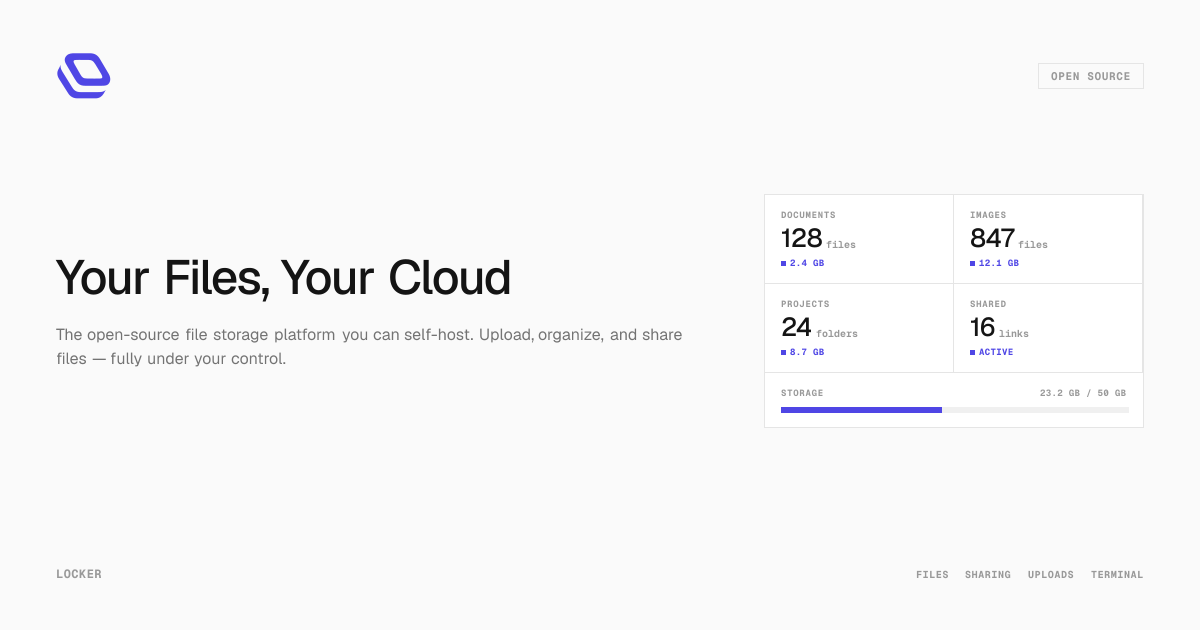Open the SHARING footer link
This screenshot has width=1200, height=630.
tap(988, 575)
